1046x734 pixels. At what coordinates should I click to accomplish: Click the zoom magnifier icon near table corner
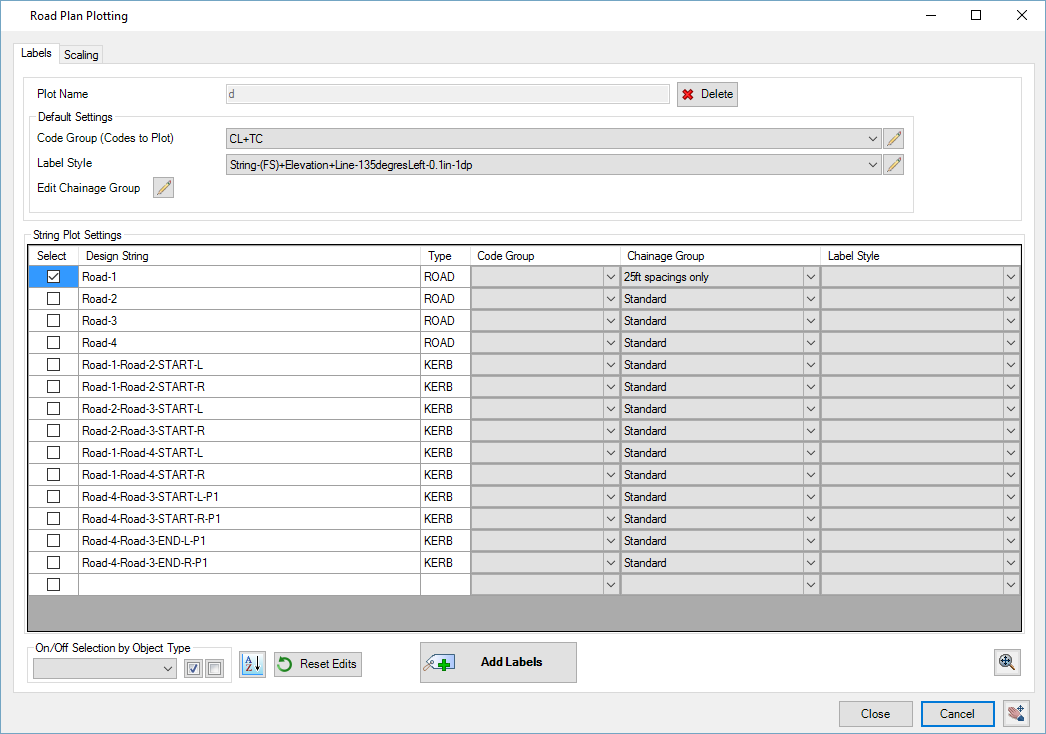pyautogui.click(x=1007, y=662)
